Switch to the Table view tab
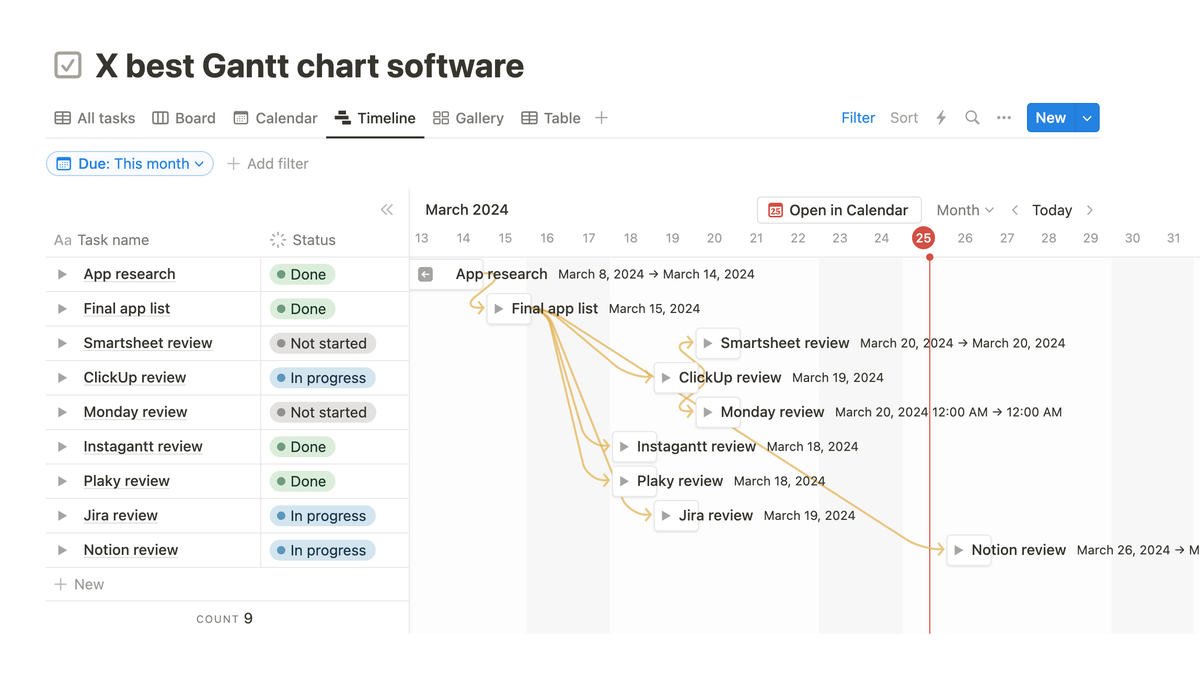Viewport: 1200px width, 696px height. [x=550, y=117]
